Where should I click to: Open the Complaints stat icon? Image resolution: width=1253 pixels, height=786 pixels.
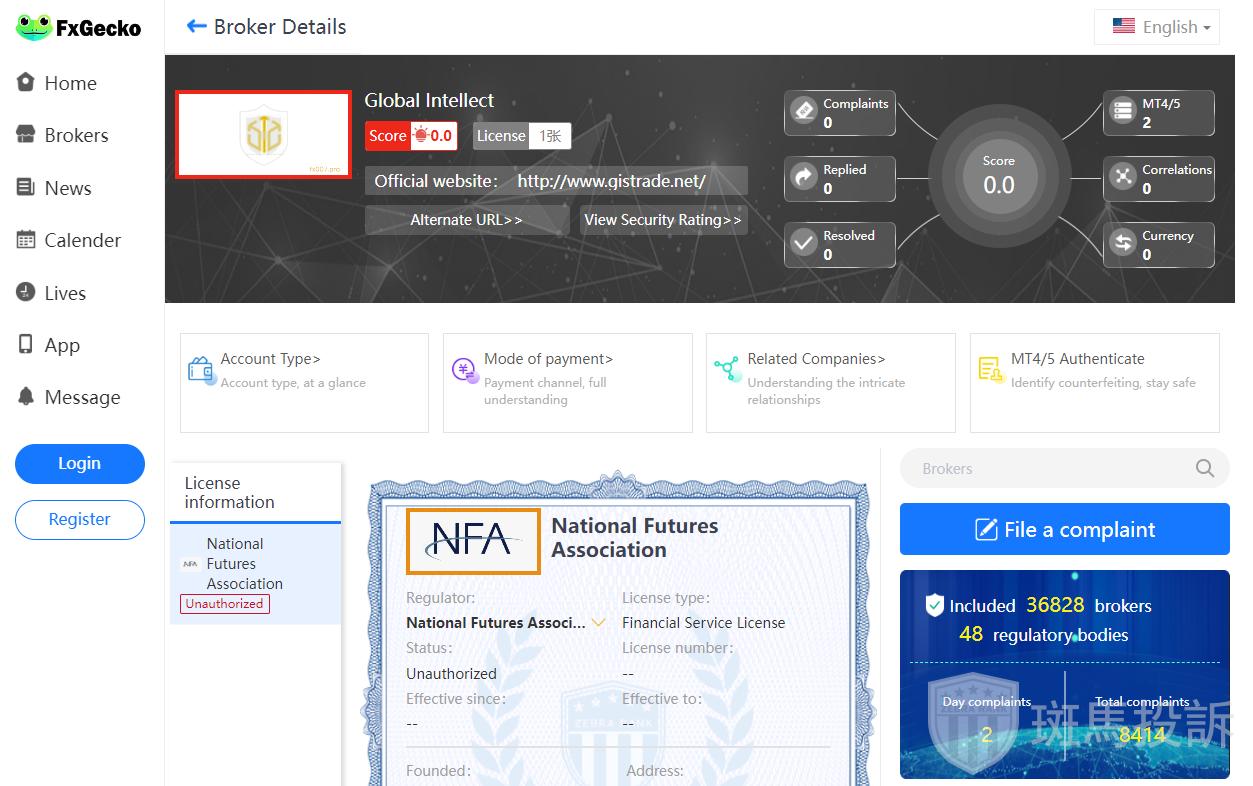pos(804,111)
